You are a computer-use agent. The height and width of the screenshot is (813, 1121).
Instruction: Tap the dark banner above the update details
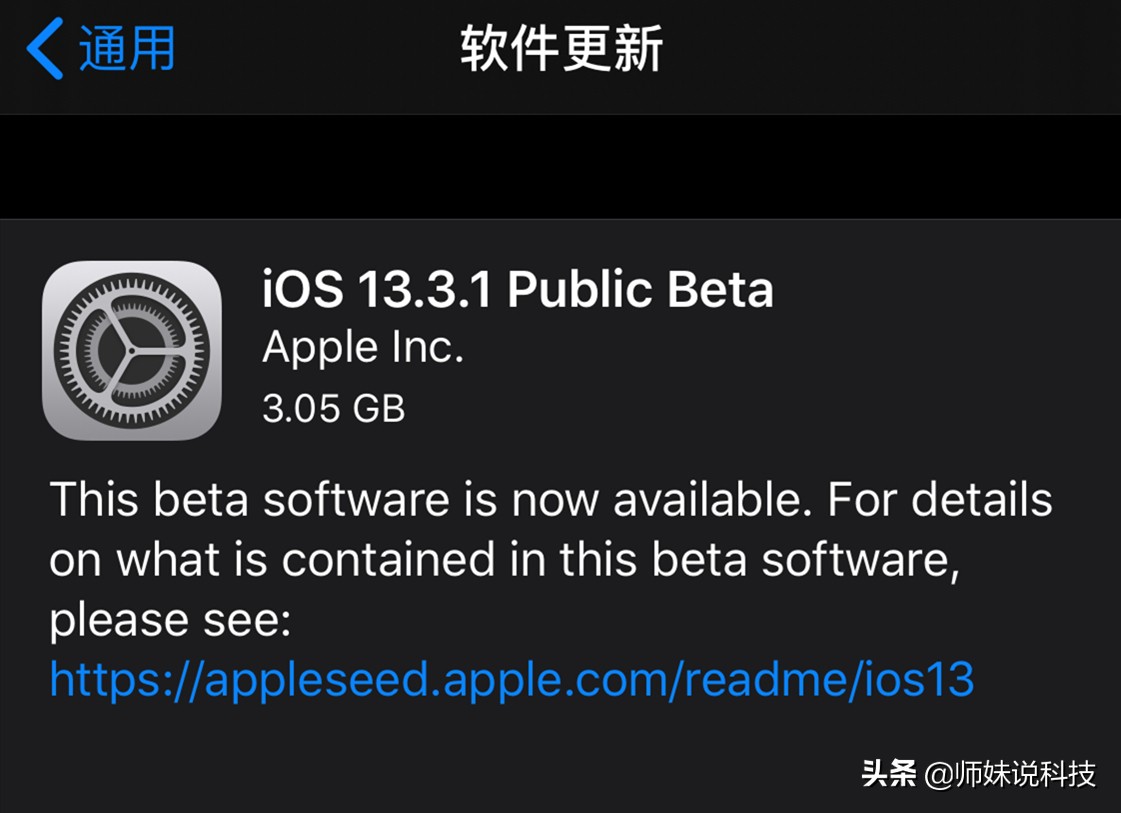click(560, 165)
